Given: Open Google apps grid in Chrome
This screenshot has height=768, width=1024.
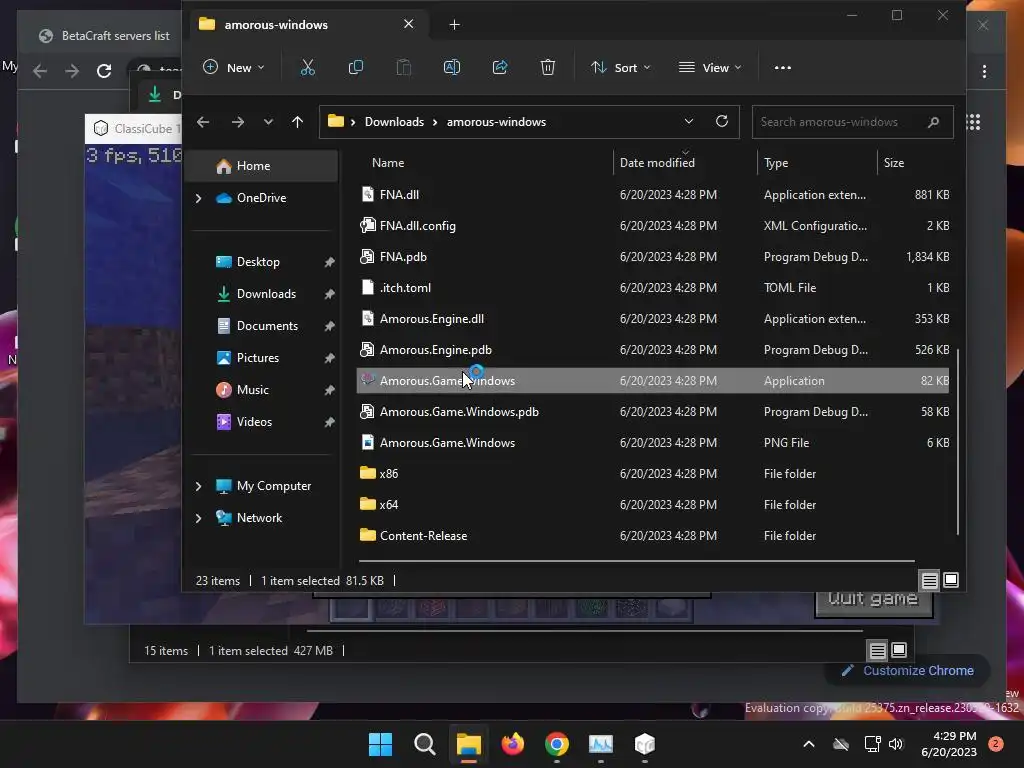Looking at the screenshot, I should click(973, 122).
